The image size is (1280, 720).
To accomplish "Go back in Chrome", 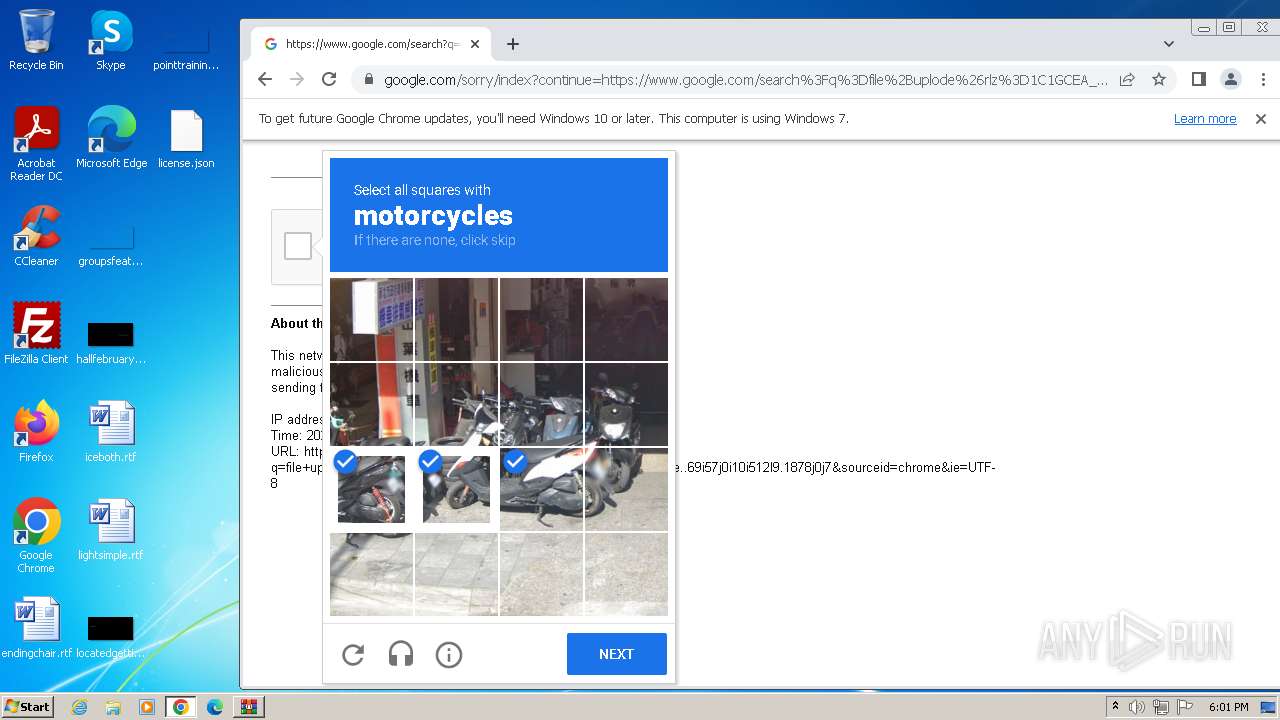I will point(265,79).
